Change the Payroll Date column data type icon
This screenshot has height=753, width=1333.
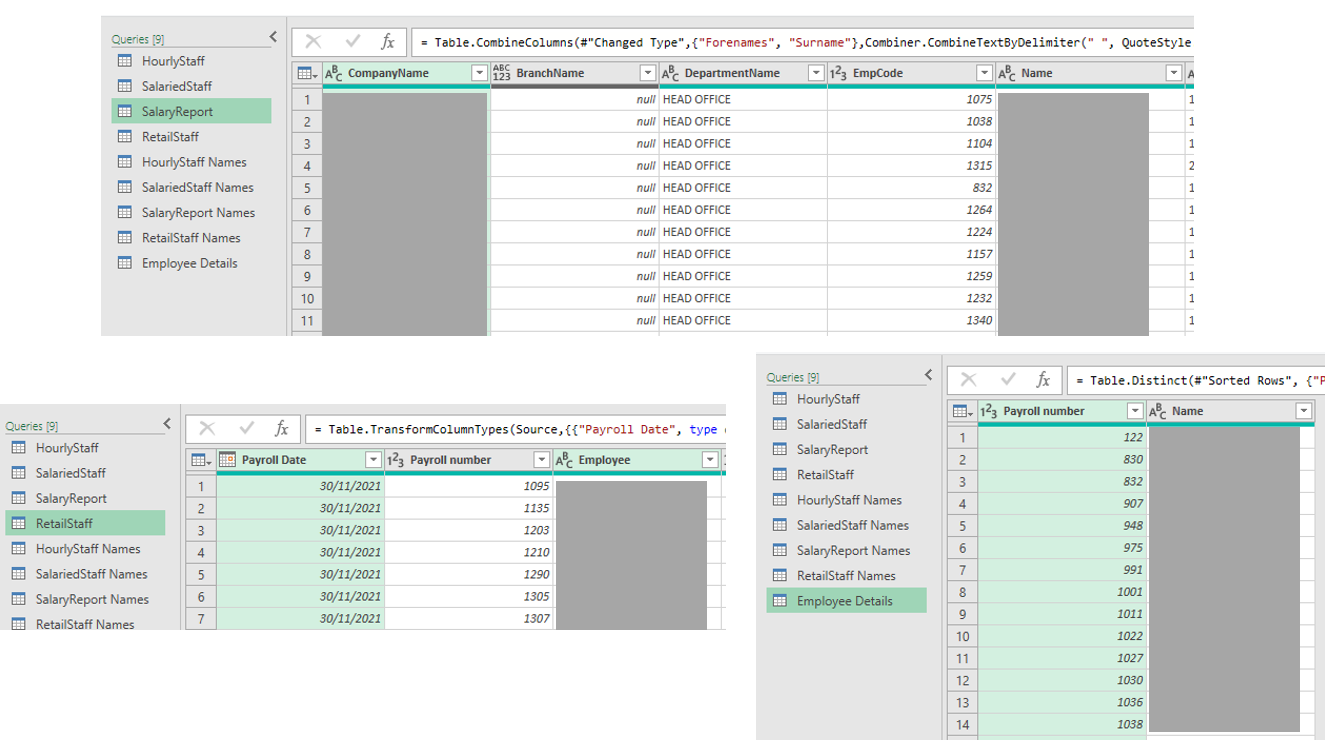coord(227,460)
